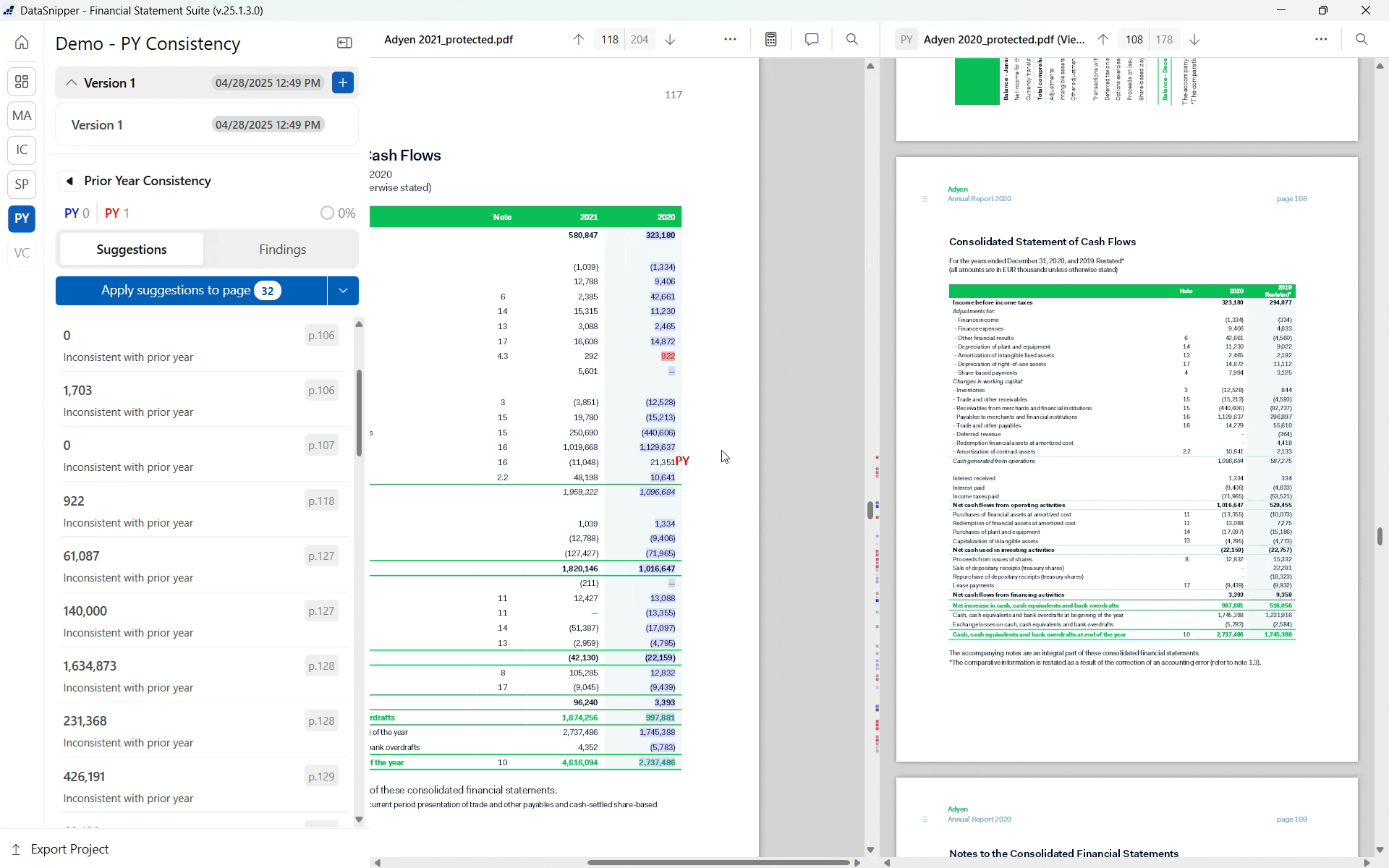Click the red highlighted 922 value
Screen dimensions: 1389x868
(668, 356)
